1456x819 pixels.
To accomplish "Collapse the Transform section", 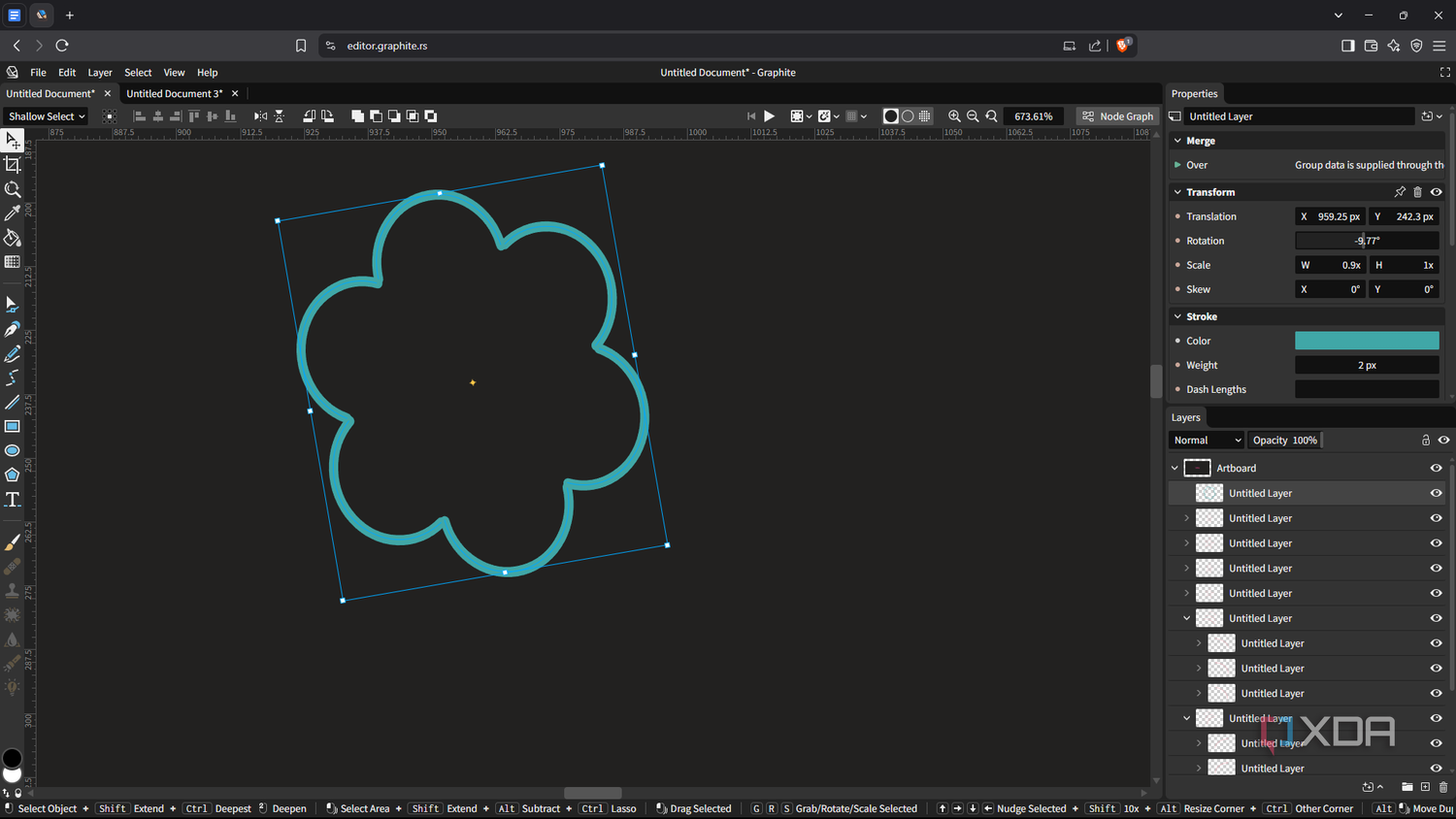I will coord(1177,192).
